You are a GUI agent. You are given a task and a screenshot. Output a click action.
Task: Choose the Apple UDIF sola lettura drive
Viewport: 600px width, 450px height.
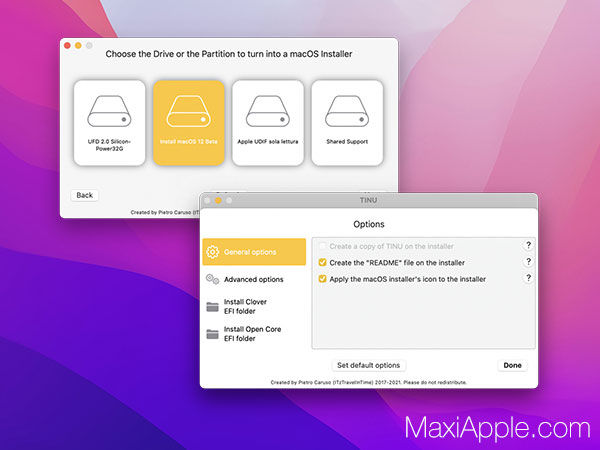pyautogui.click(x=268, y=123)
